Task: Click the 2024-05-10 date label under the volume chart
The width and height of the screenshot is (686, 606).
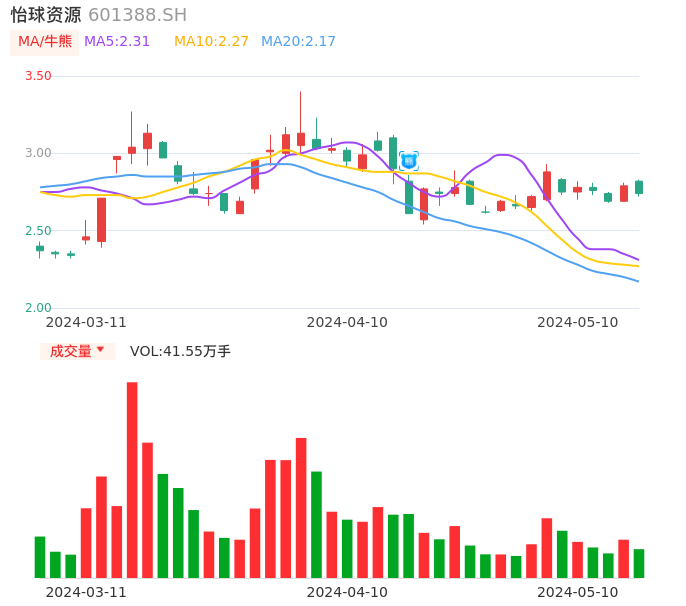Action: [x=578, y=592]
